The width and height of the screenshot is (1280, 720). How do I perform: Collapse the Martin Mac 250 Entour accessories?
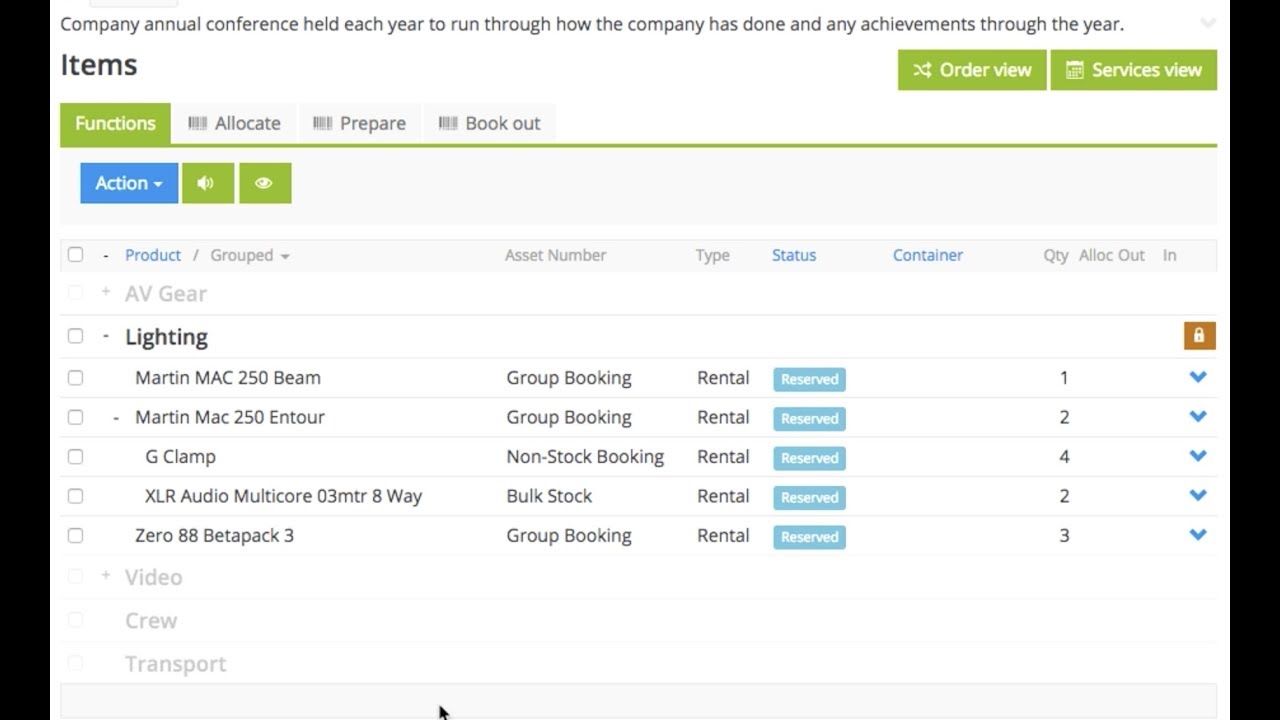(116, 417)
